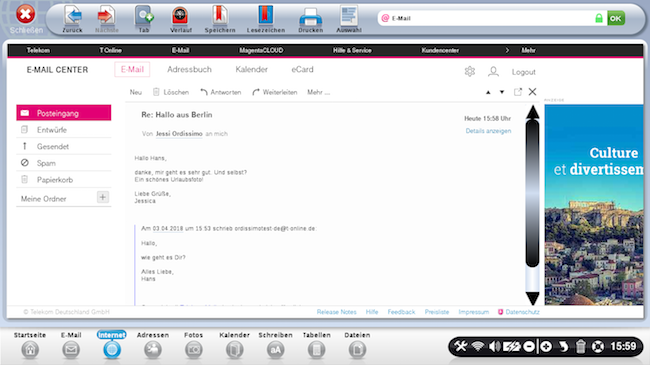Click the large scroll-down arrow of the mail

coord(532,298)
